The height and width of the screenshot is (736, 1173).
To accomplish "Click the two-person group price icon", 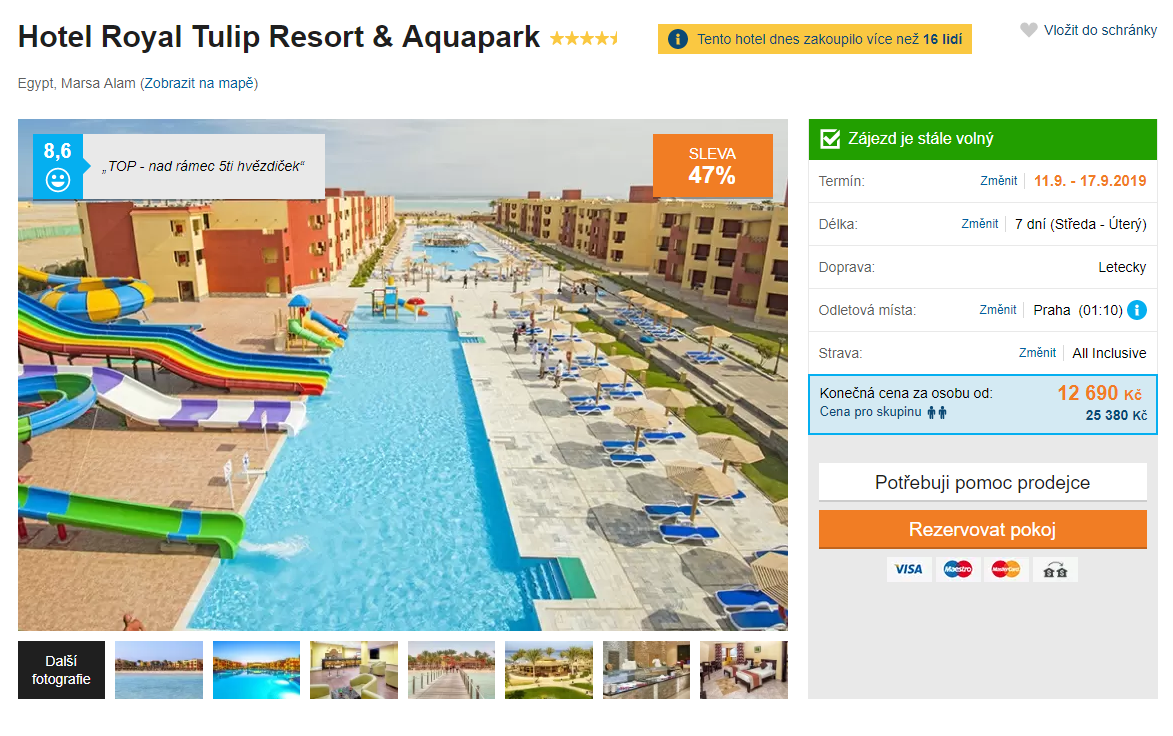I will coord(937,412).
